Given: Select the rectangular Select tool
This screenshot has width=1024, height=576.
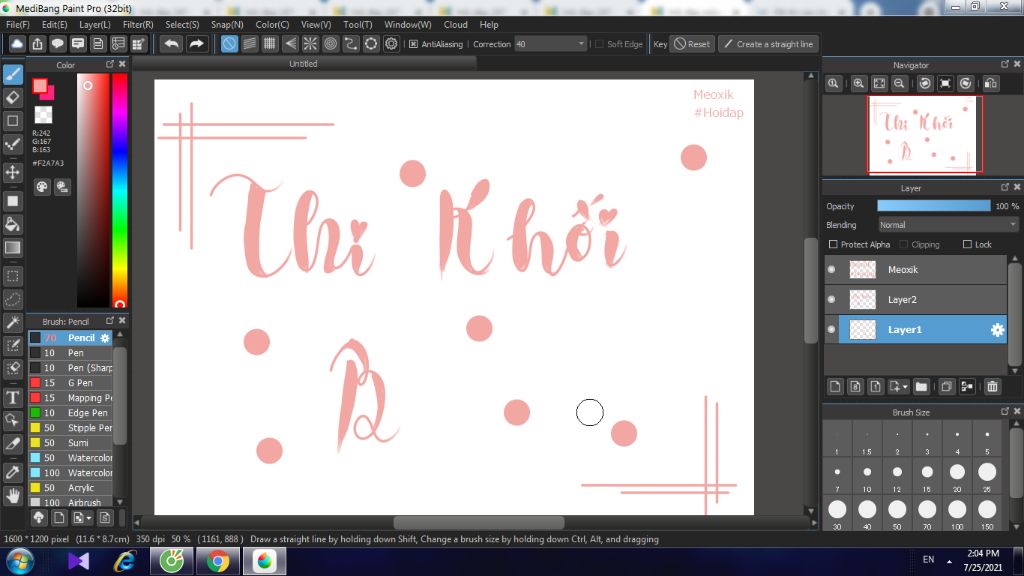Looking at the screenshot, I should coord(12,276).
